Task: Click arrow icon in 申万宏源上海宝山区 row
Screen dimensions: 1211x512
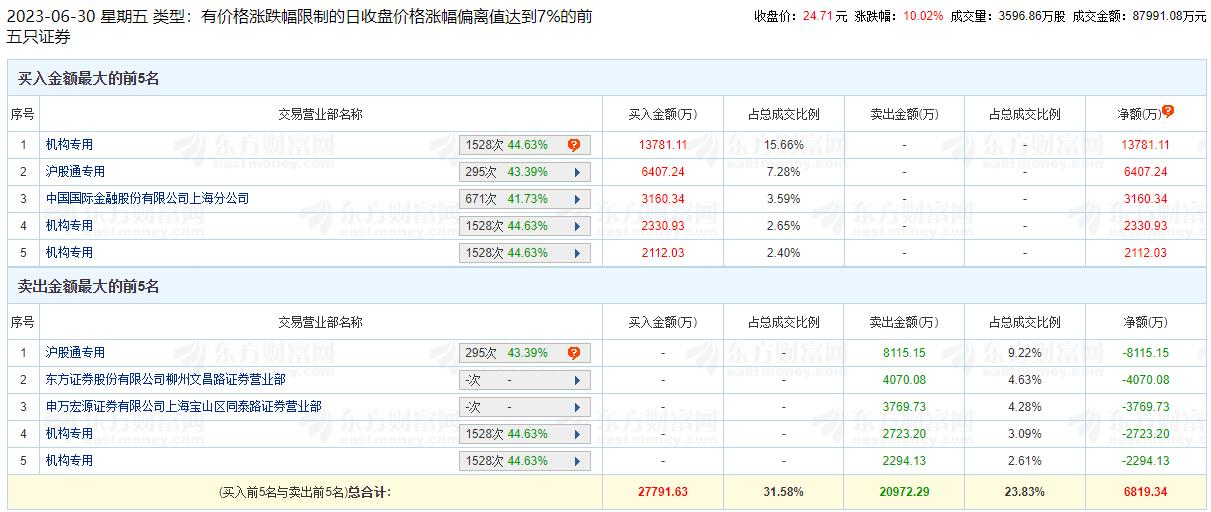Action: click(577, 407)
